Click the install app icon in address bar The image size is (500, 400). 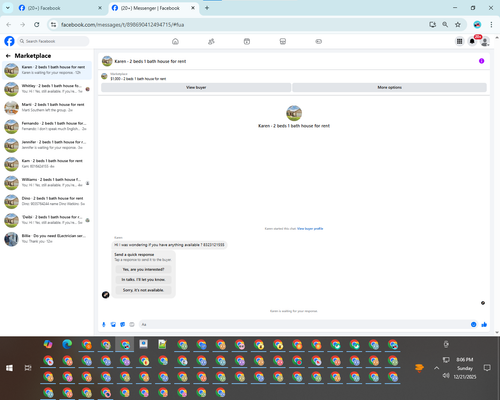coord(432,25)
